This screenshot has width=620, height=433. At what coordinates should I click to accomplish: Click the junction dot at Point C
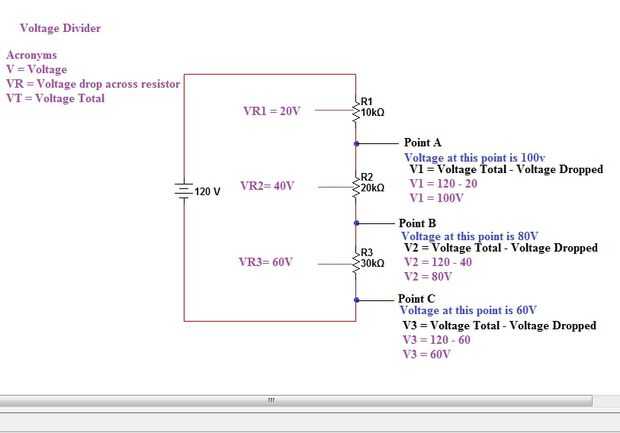pos(356,300)
